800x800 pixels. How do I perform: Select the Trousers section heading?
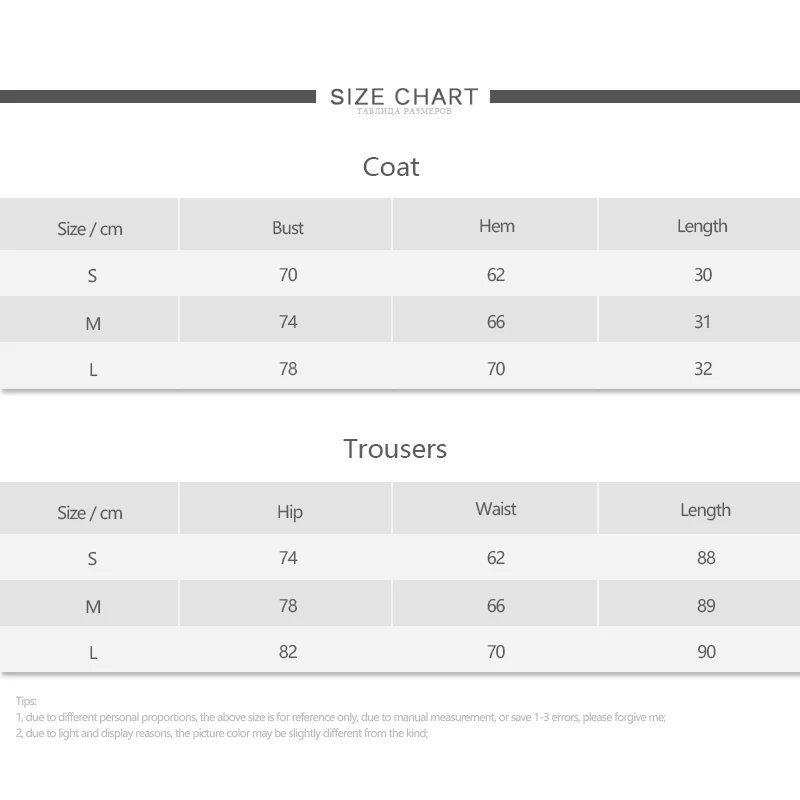[395, 449]
